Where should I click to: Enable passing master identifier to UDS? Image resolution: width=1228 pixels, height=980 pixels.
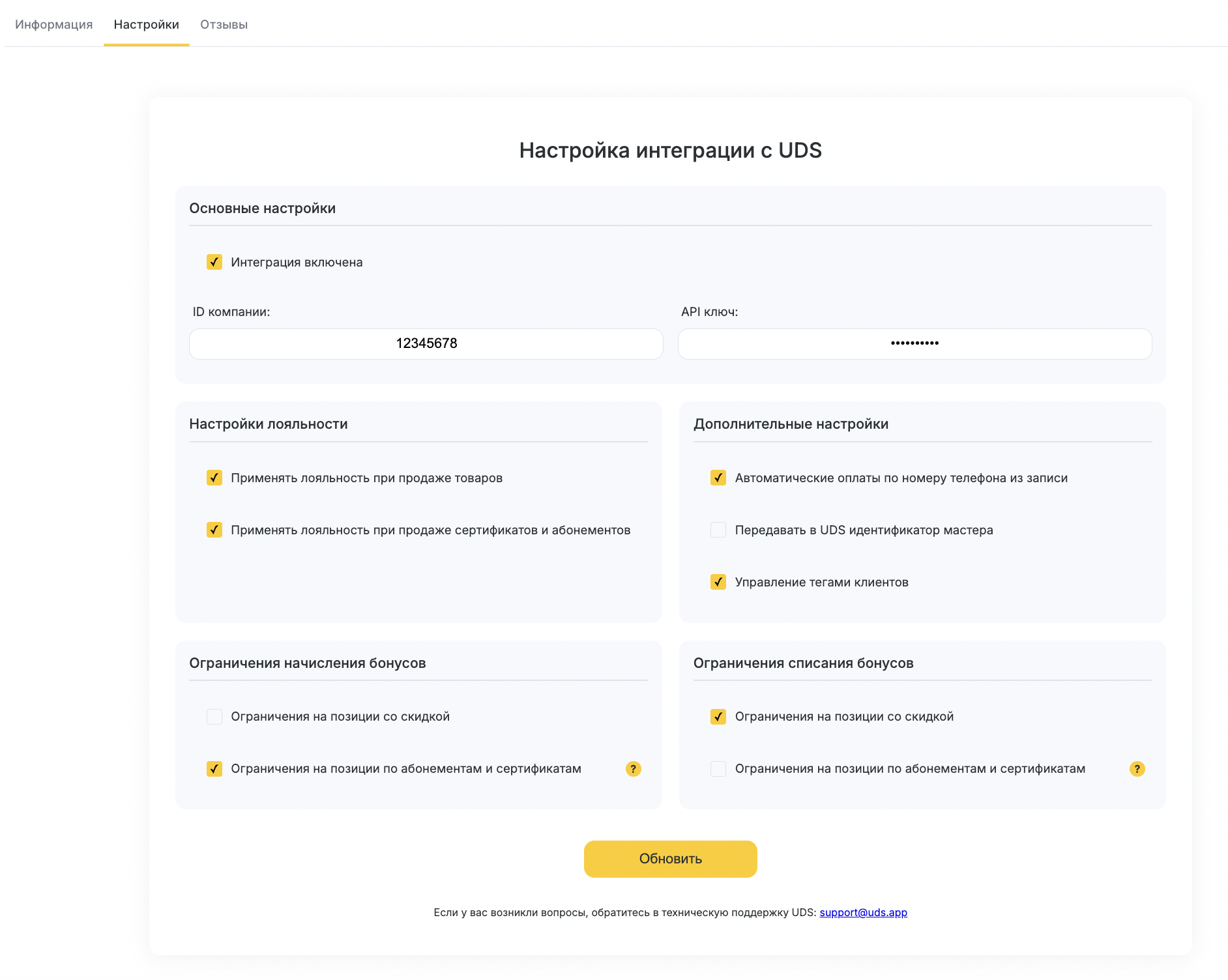[718, 530]
